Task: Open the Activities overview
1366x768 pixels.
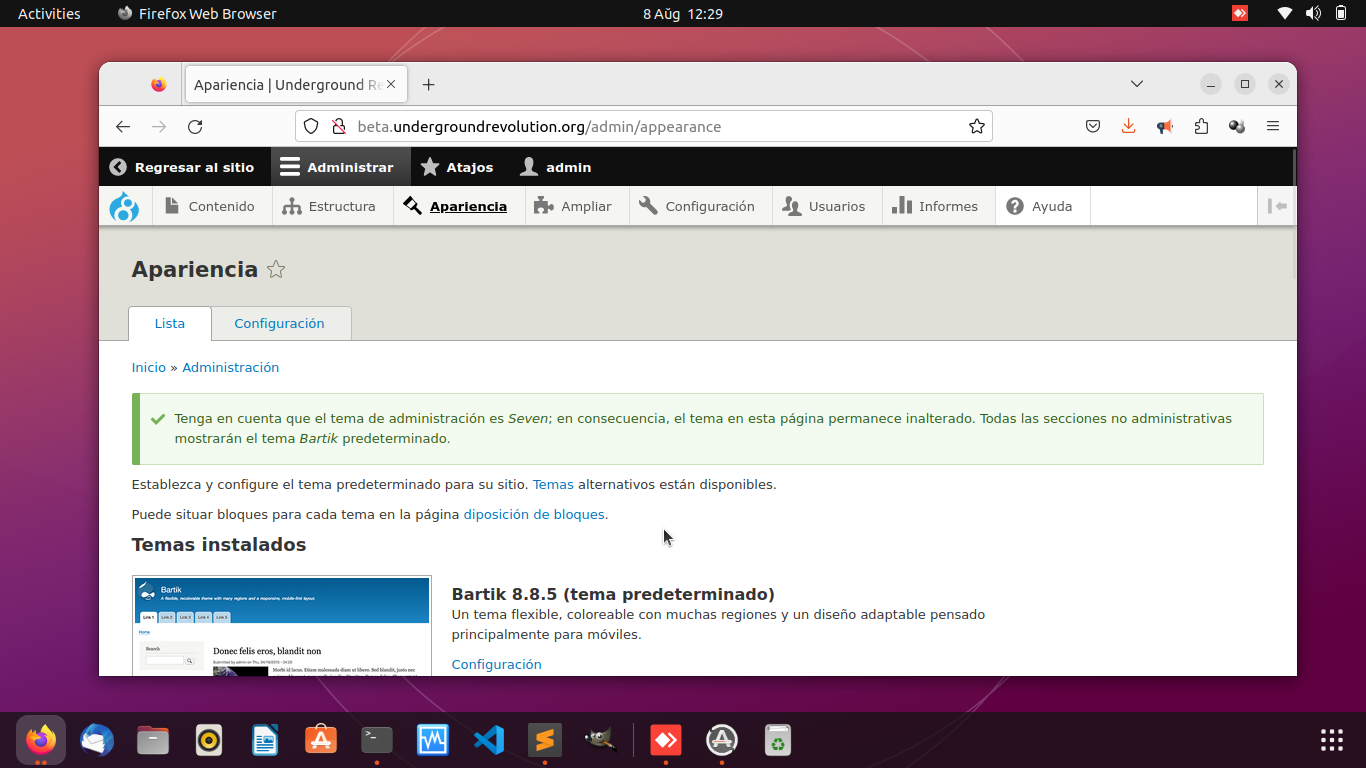Action: pyautogui.click(x=49, y=13)
